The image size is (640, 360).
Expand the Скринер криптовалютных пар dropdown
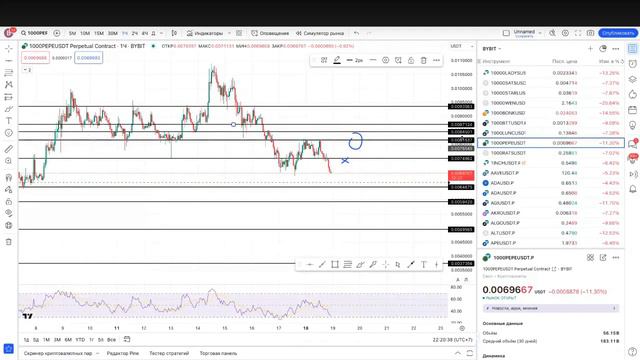point(98,353)
